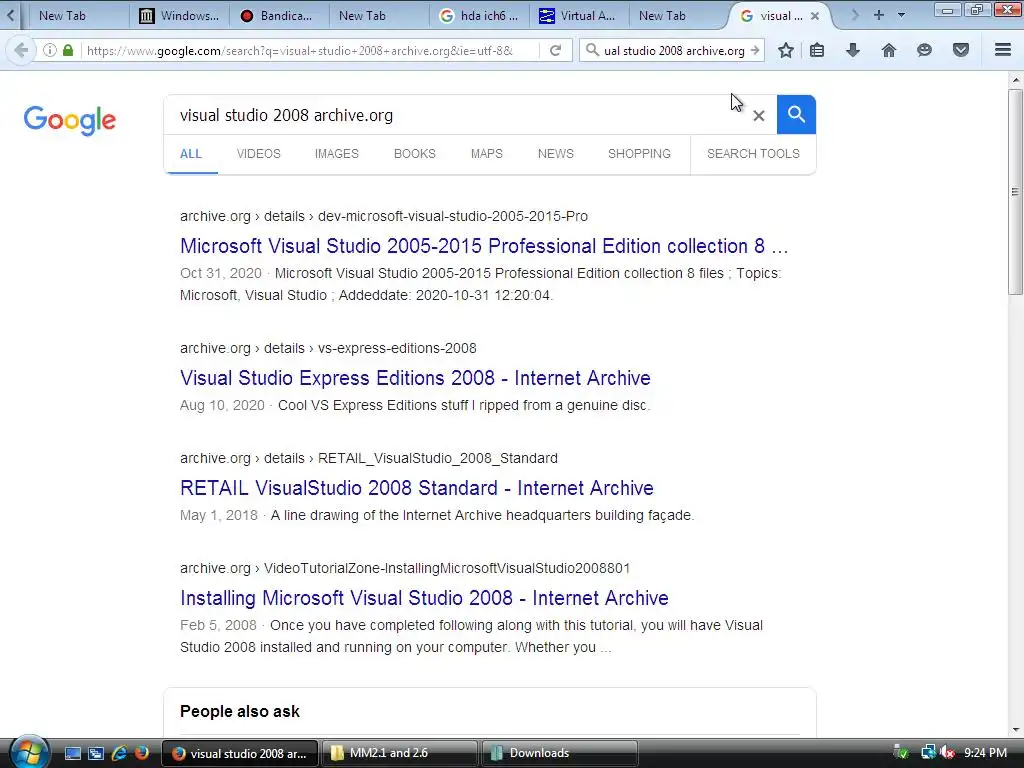Click the vertical page scrollbar thumb
Viewport: 1024px width, 768px height.
point(1015,192)
